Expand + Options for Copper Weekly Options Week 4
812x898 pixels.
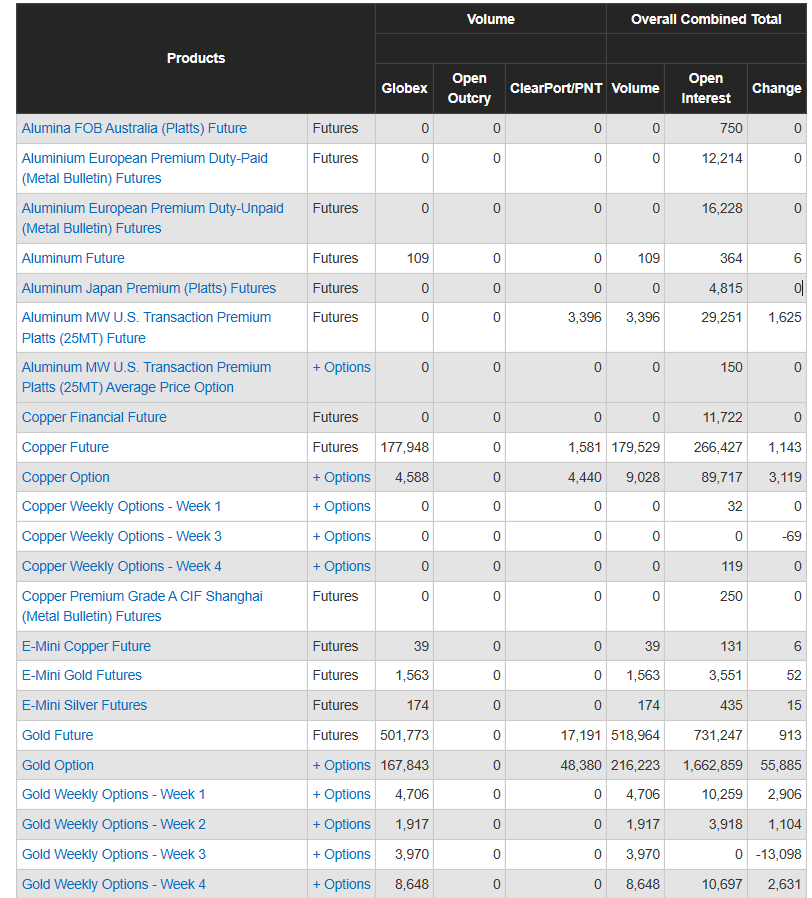pos(341,566)
